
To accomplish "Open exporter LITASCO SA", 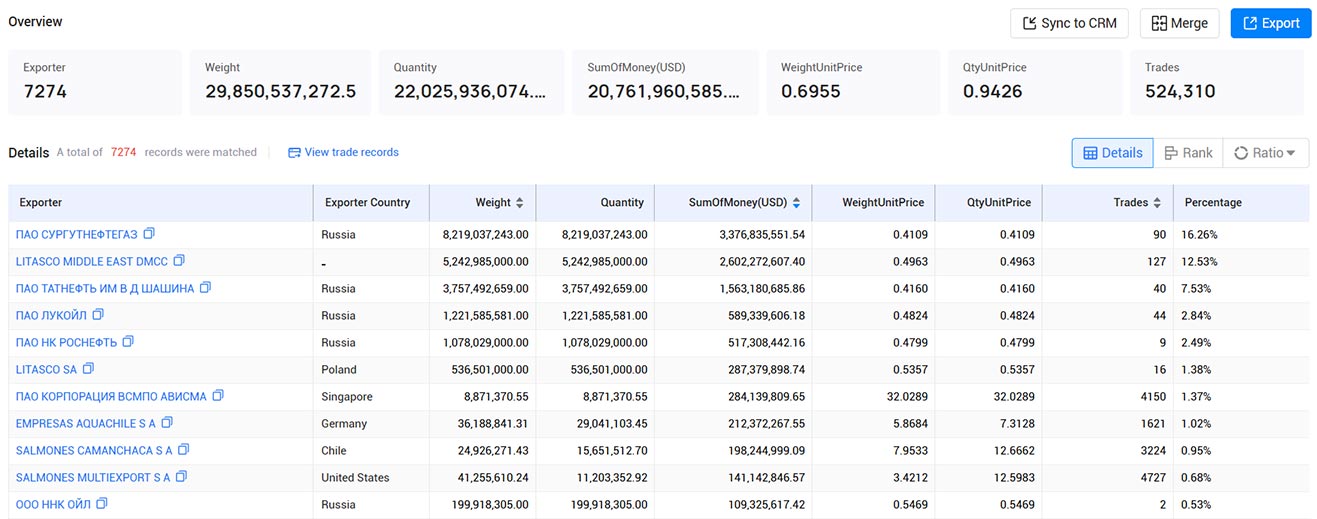I will click(x=46, y=369).
